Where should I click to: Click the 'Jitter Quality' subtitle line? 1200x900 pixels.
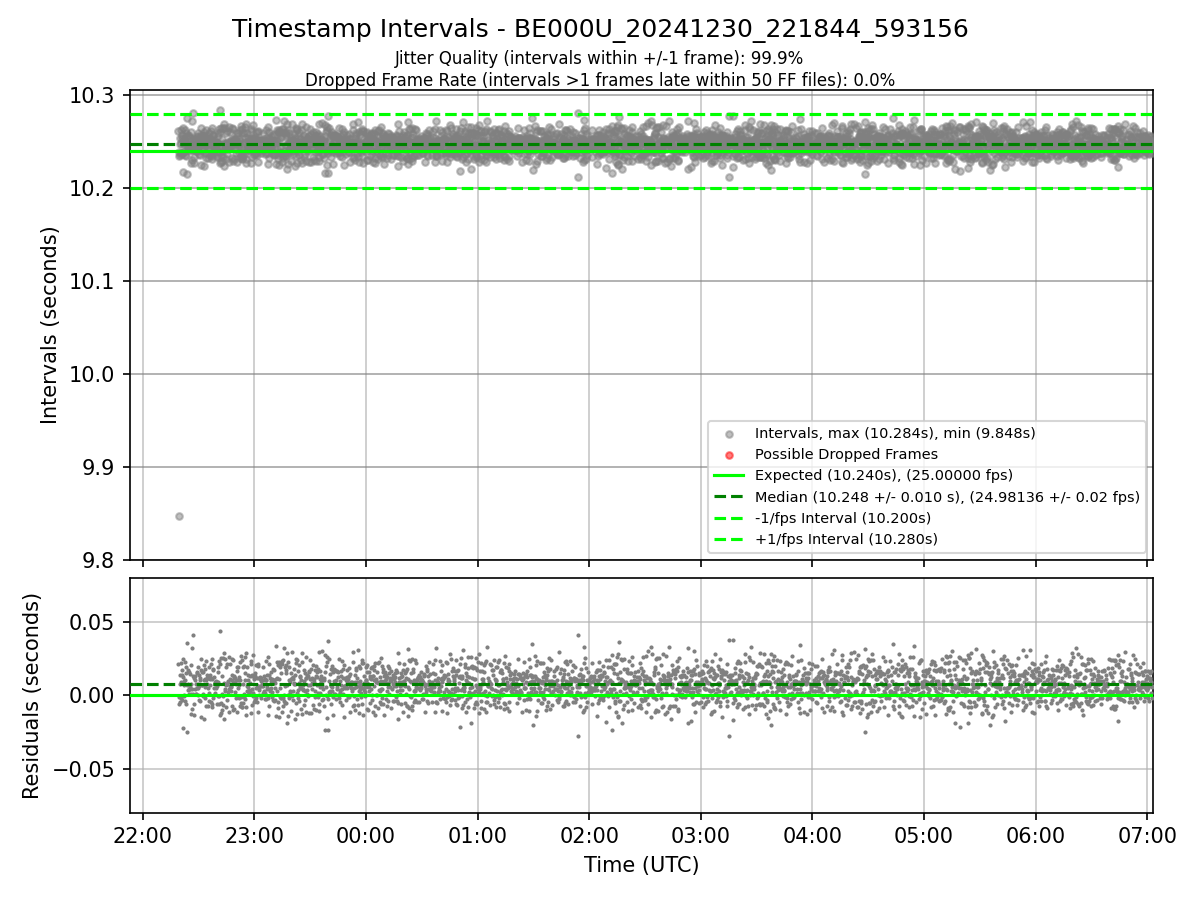tap(599, 58)
